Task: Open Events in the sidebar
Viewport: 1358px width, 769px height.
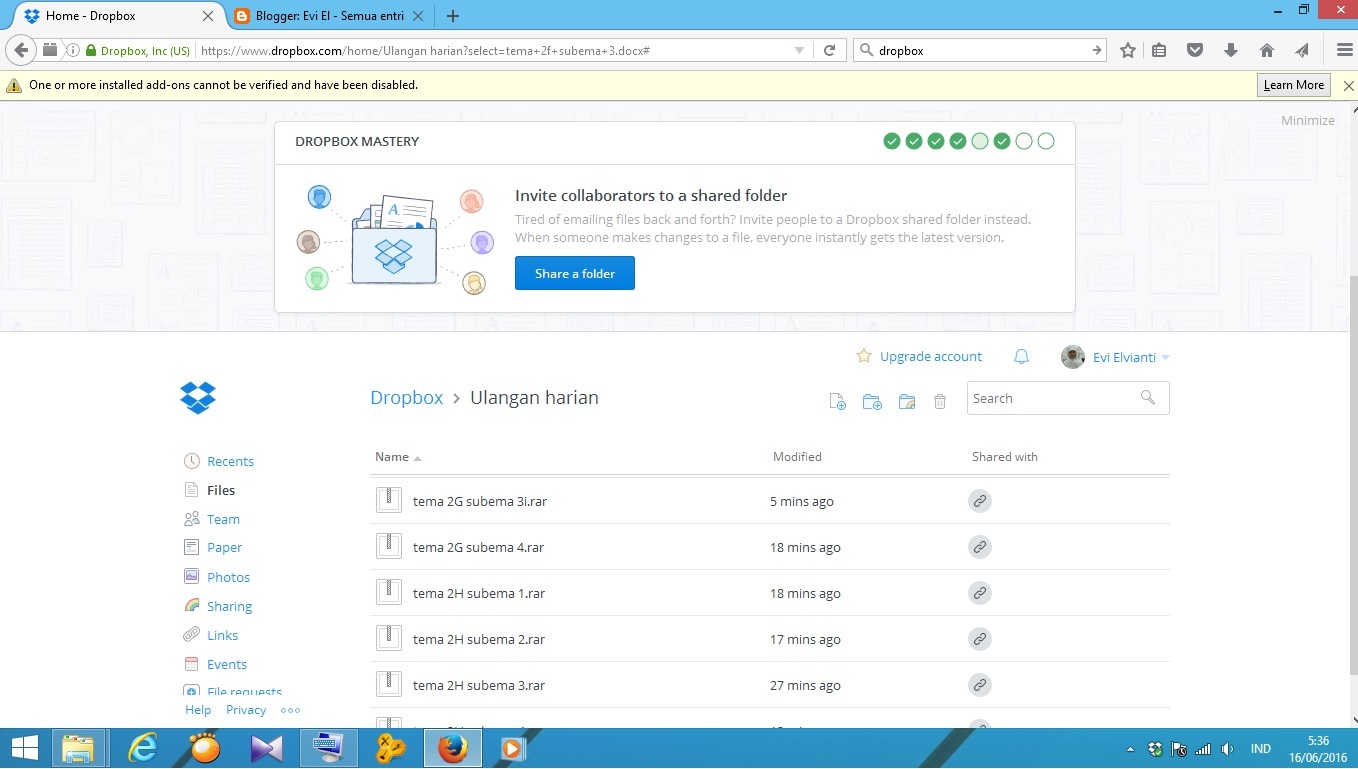Action: 227,664
